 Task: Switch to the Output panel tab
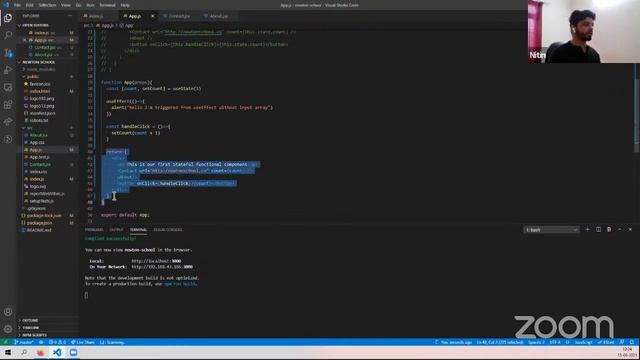point(116,230)
